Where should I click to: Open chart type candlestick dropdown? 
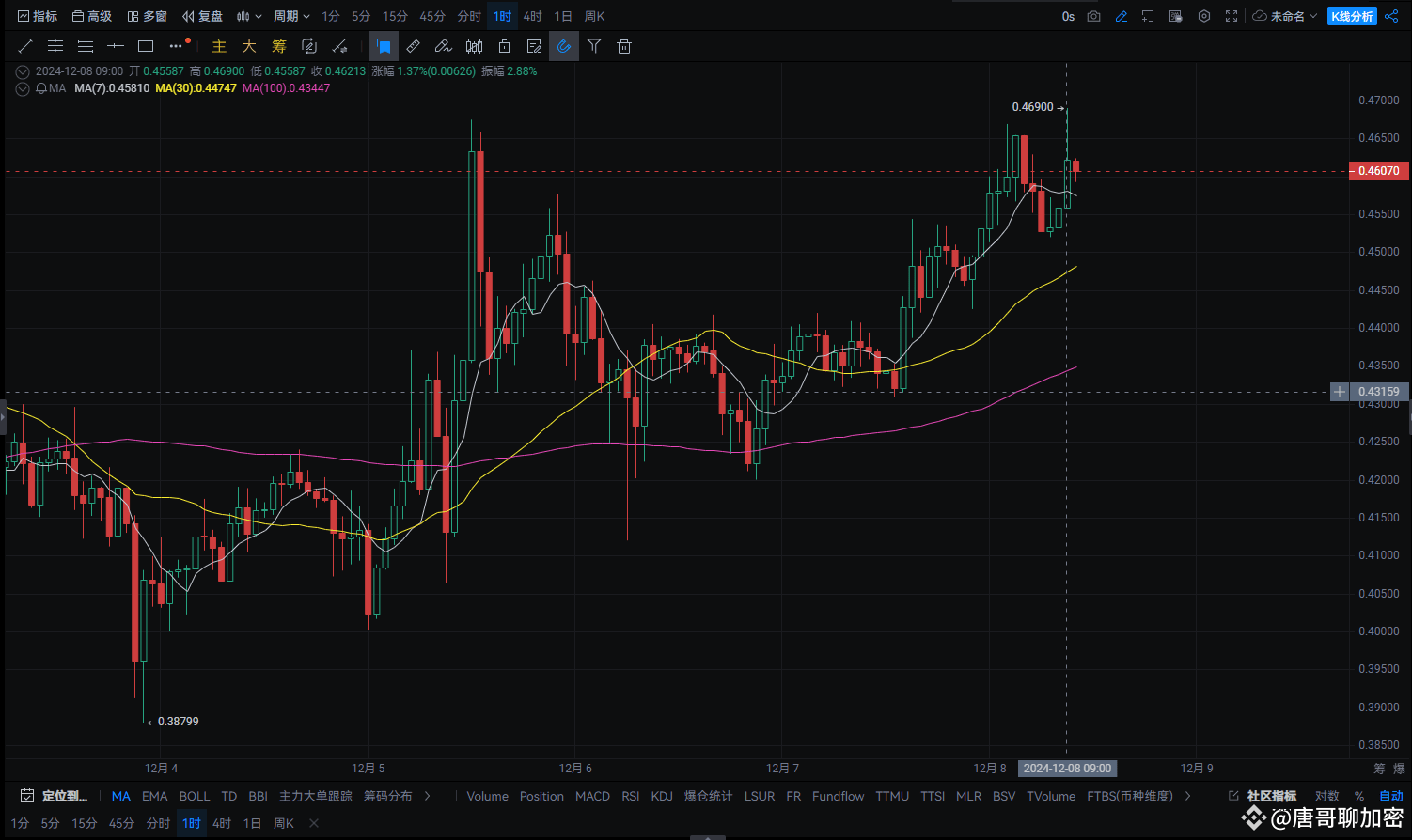point(249,16)
